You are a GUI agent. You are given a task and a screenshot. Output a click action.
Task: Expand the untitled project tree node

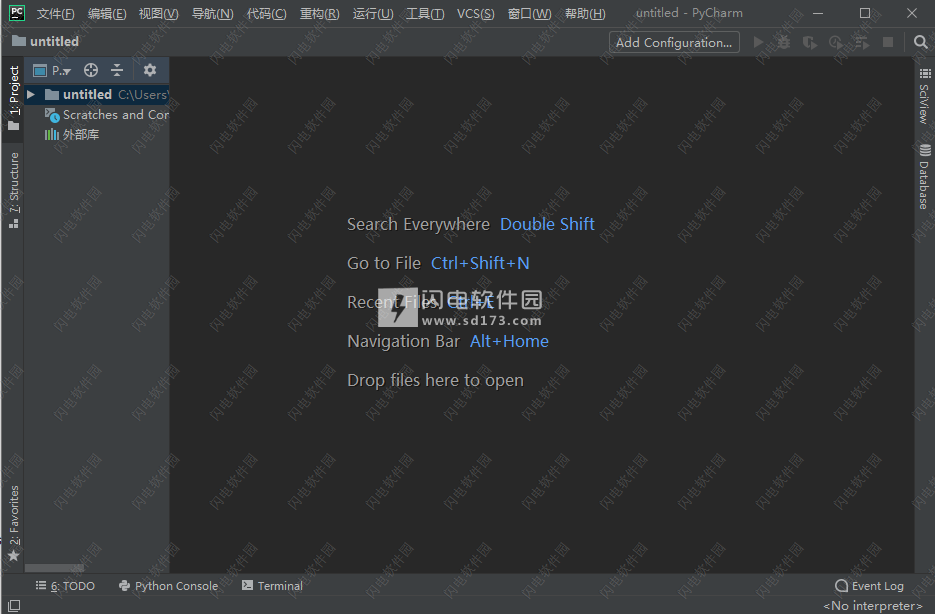[31, 94]
